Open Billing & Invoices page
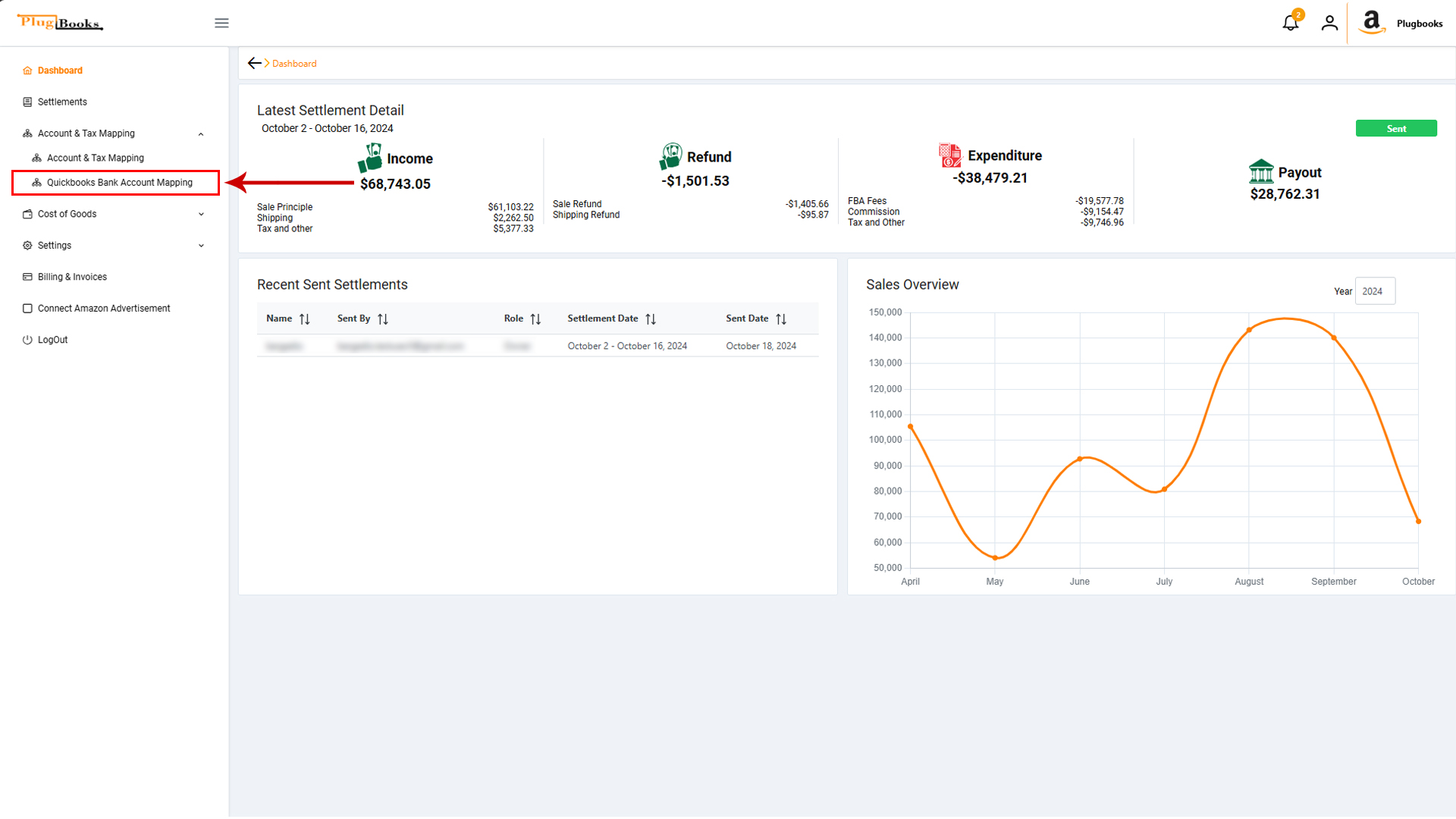Image resolution: width=1456 pixels, height=819 pixels. (x=72, y=278)
